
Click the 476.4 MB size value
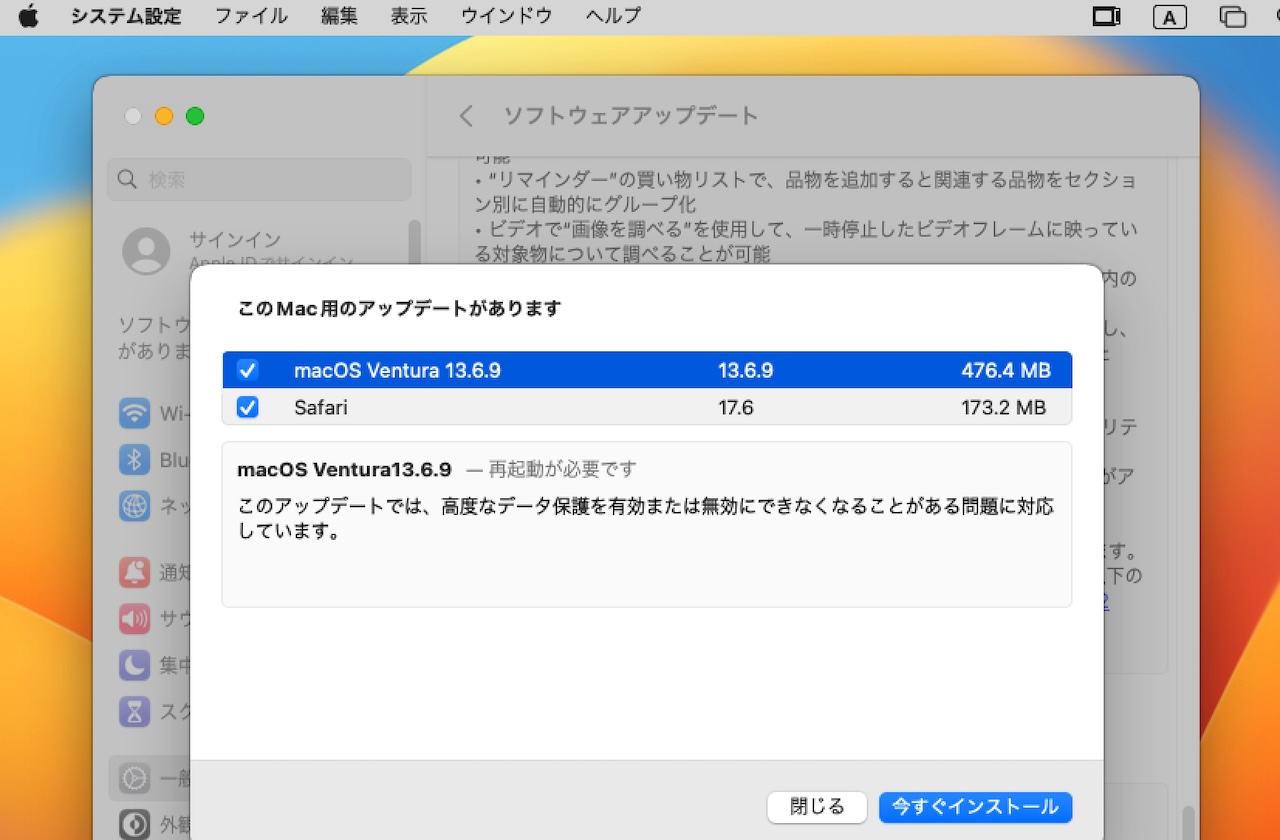[1006, 371]
